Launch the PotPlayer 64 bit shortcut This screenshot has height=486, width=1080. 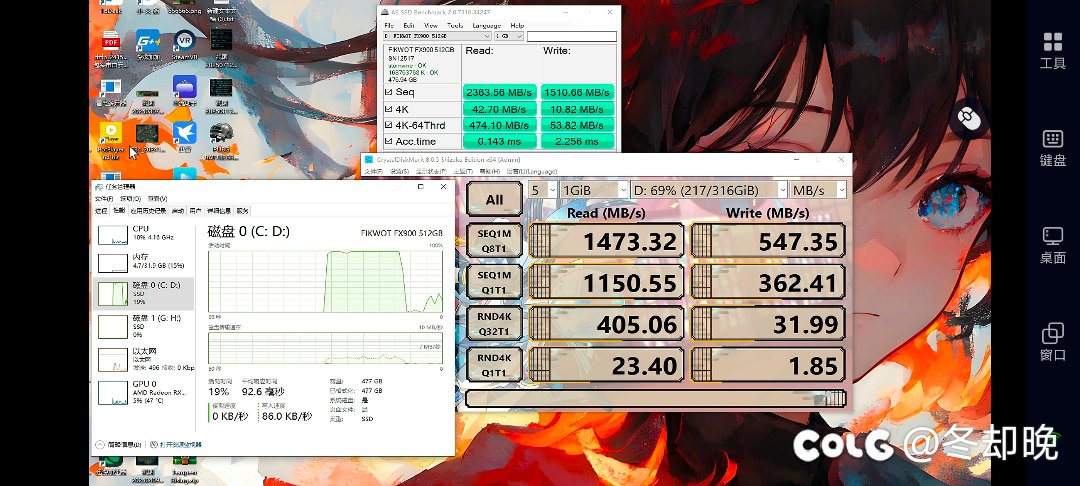(110, 133)
